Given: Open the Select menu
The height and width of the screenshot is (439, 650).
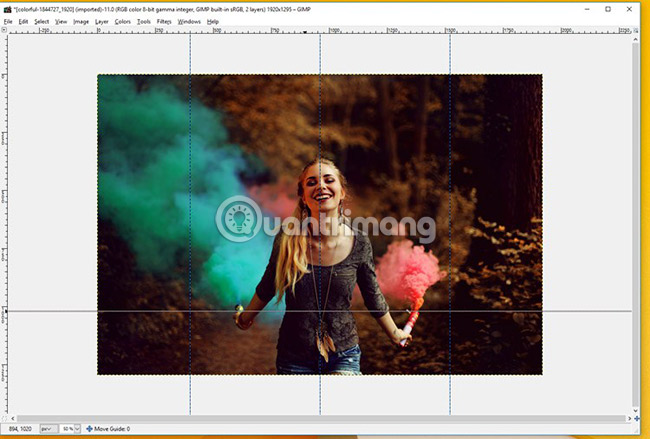Looking at the screenshot, I should coord(41,21).
